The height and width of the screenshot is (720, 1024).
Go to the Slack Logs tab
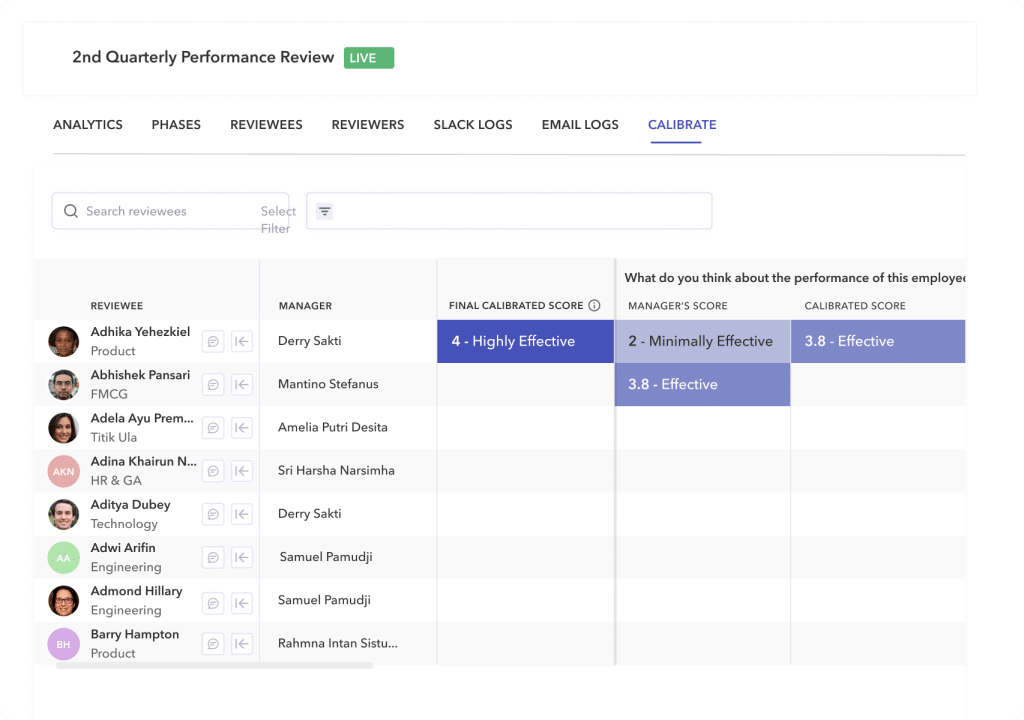(473, 125)
